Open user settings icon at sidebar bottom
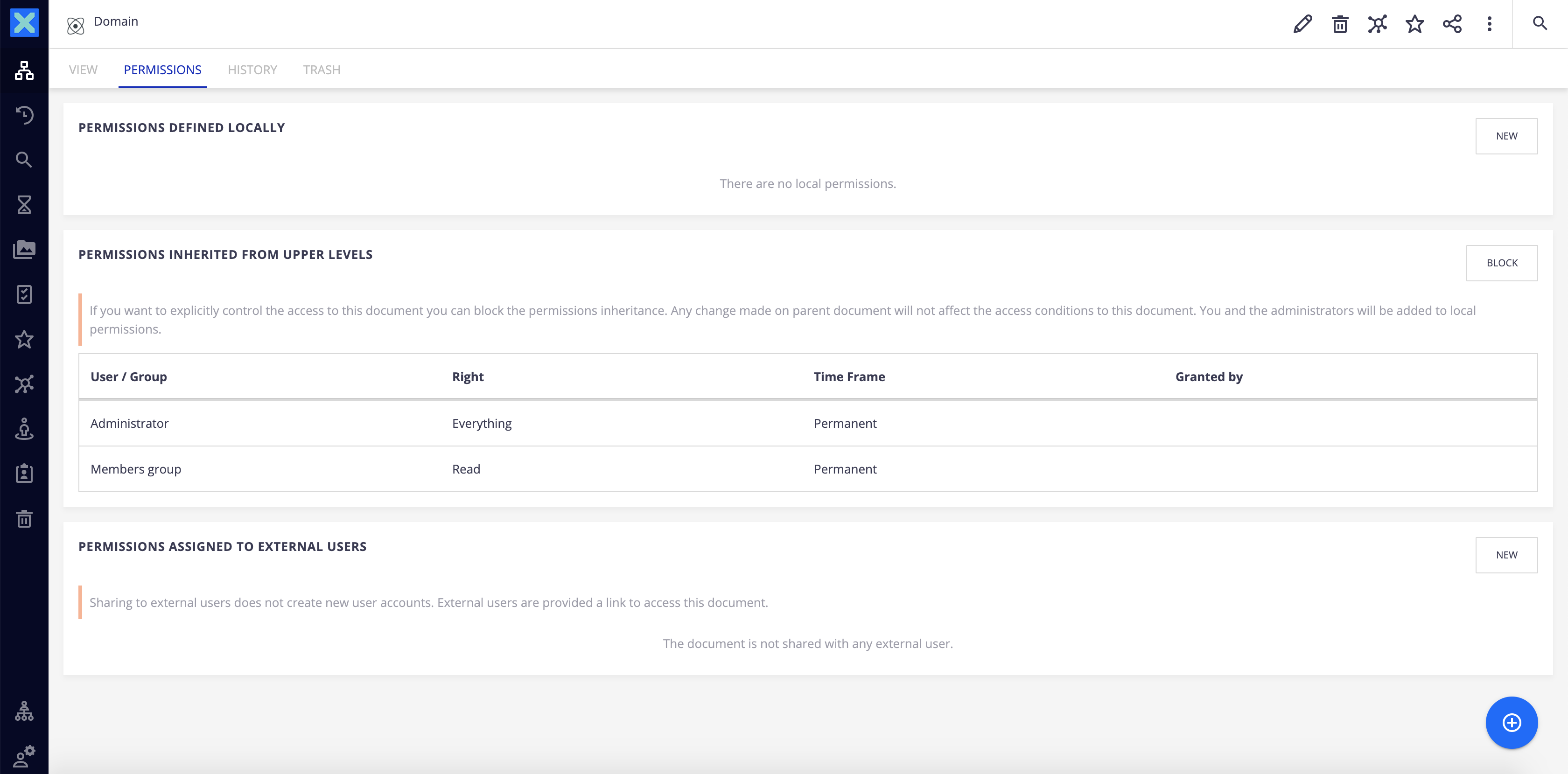 point(24,756)
